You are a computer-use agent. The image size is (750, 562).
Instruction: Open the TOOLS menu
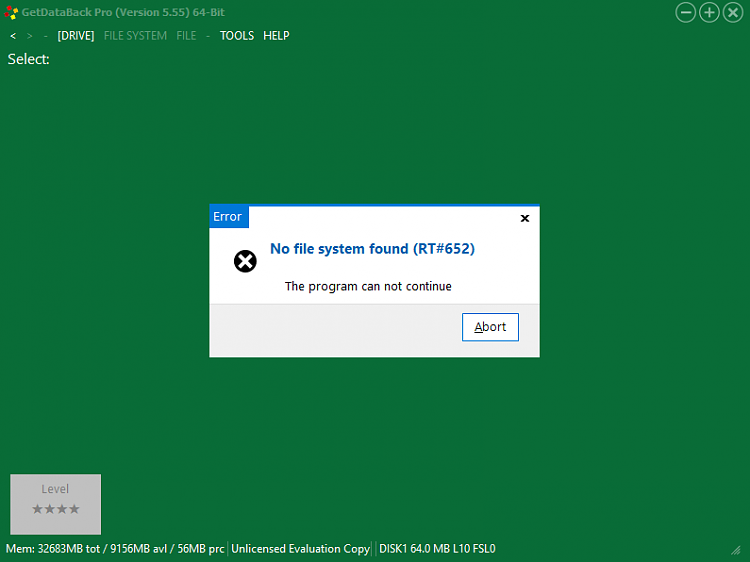237,36
